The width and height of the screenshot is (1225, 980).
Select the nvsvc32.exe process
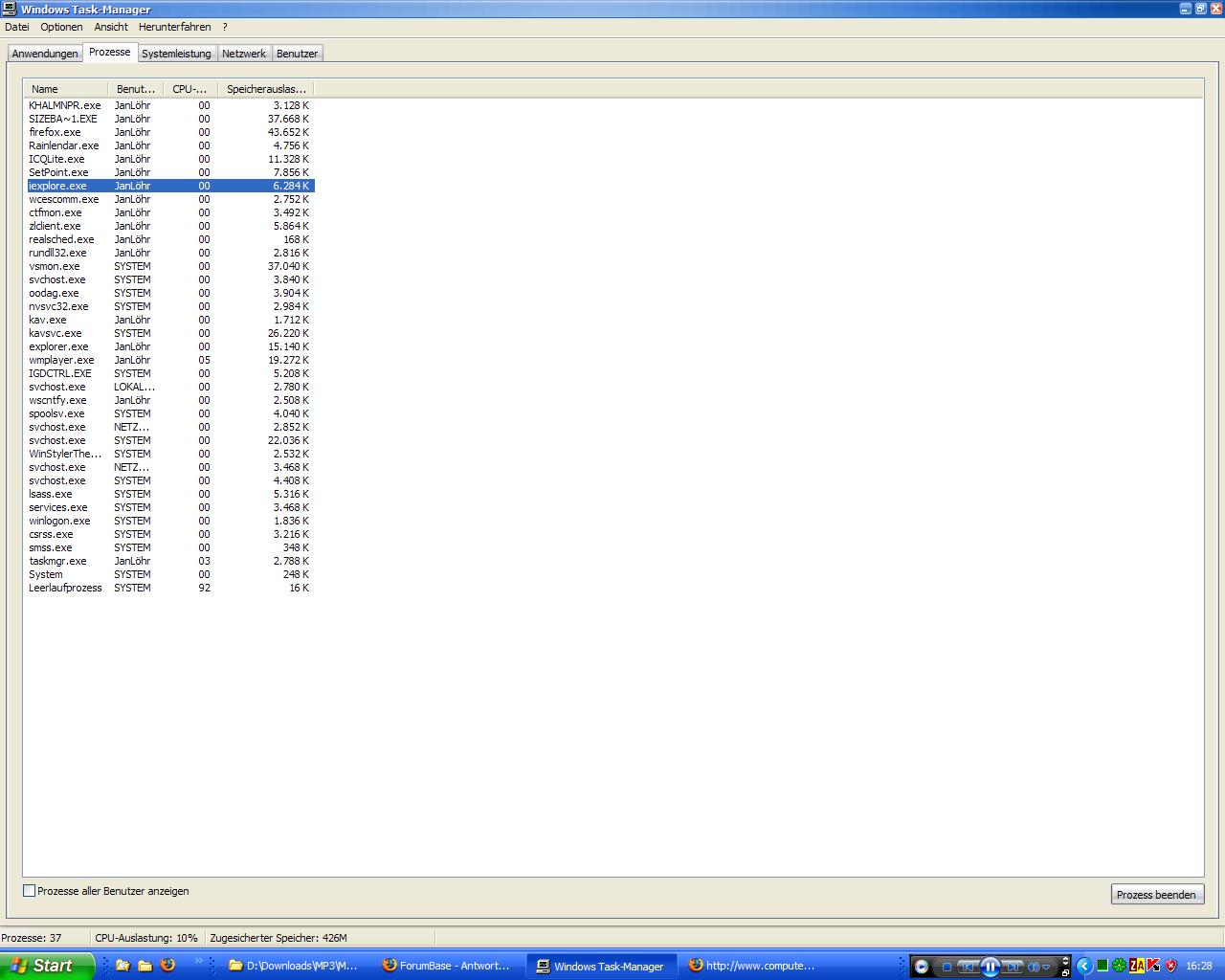170,306
